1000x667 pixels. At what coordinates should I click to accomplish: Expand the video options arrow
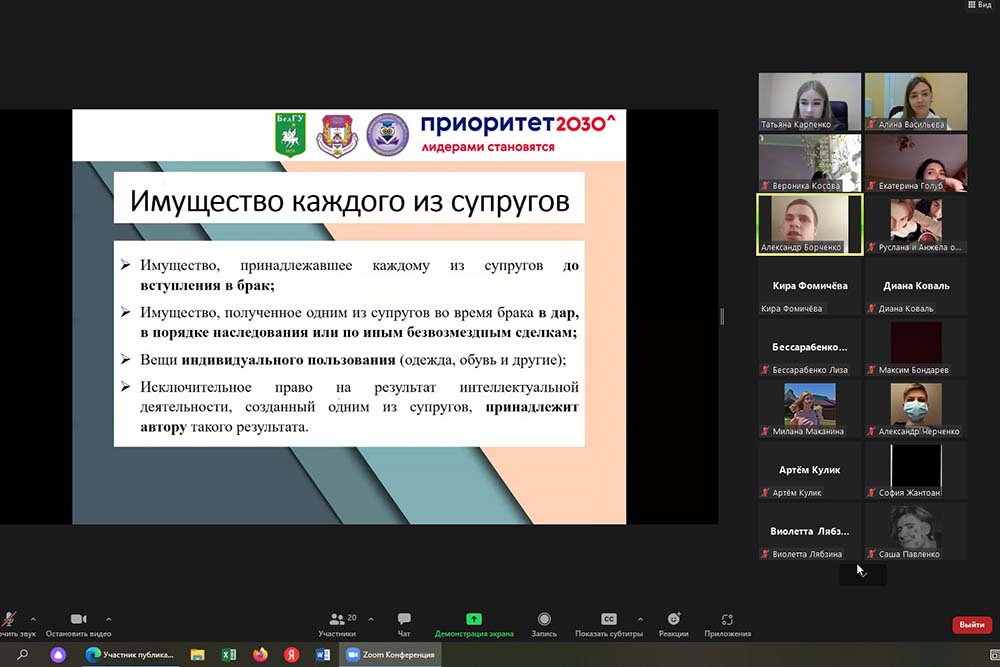coord(108,618)
